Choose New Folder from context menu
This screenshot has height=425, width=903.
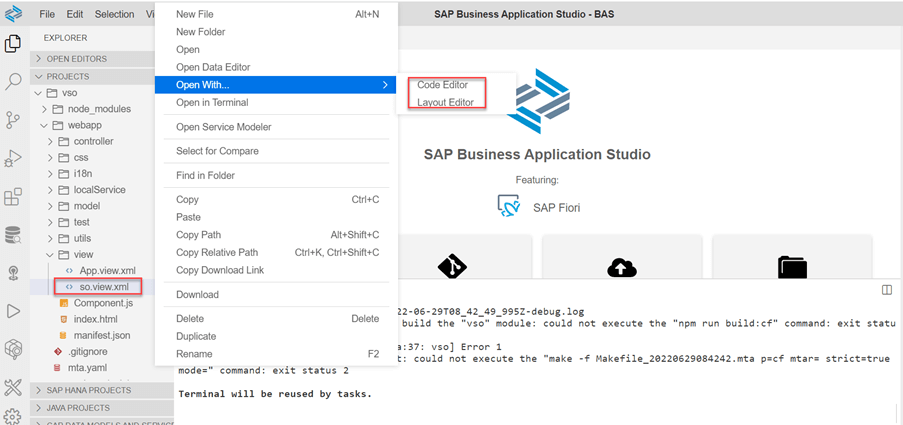(x=277, y=32)
